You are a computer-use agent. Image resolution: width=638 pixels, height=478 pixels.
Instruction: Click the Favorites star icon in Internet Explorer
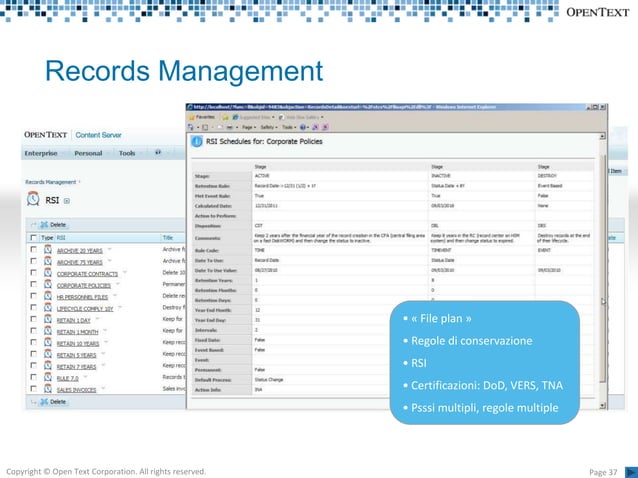click(x=192, y=117)
